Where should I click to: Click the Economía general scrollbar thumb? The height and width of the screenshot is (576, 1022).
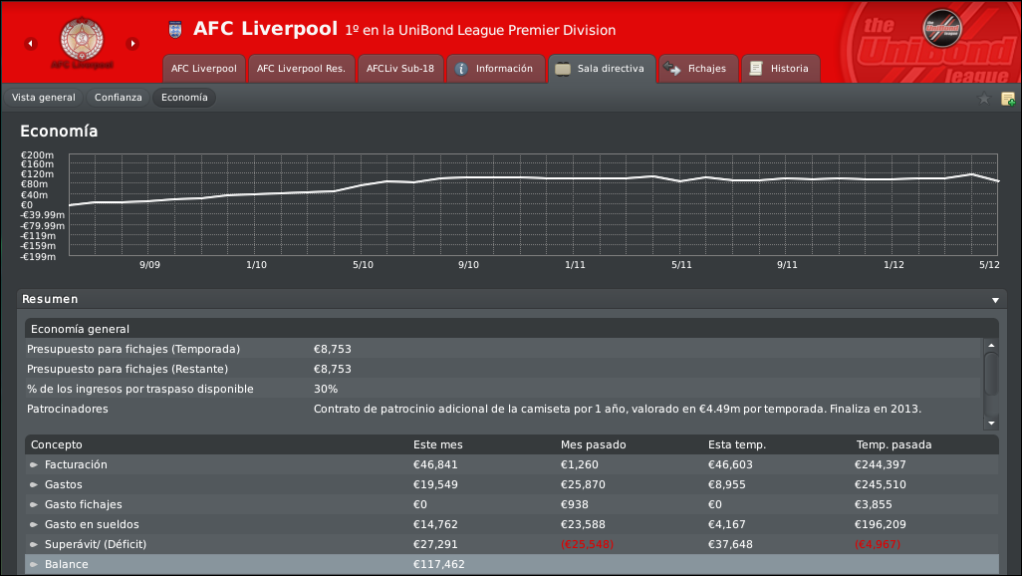tap(991, 373)
